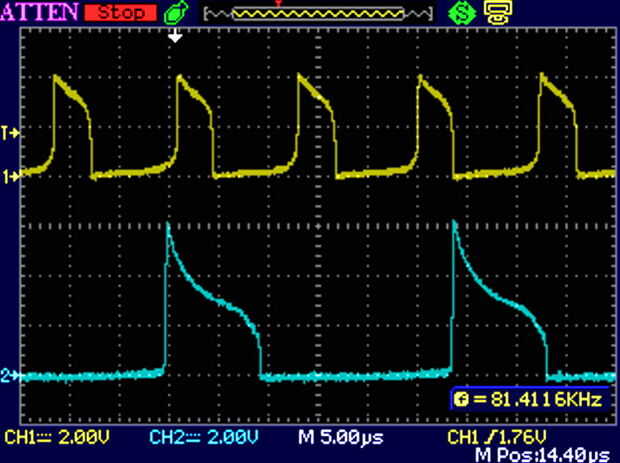Click the white trigger position arrow marker
This screenshot has width=620, height=463.
coord(175,36)
